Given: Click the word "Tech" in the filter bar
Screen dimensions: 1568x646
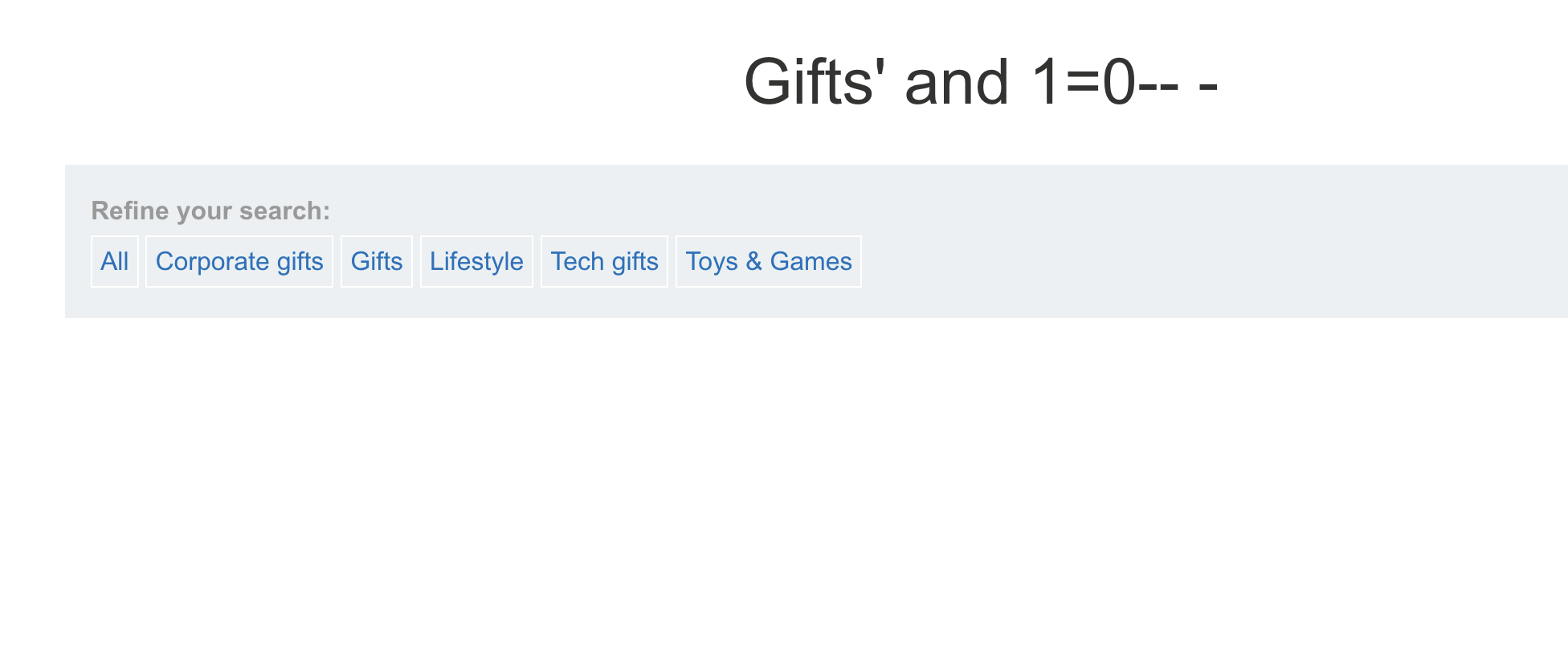Looking at the screenshot, I should (577, 261).
